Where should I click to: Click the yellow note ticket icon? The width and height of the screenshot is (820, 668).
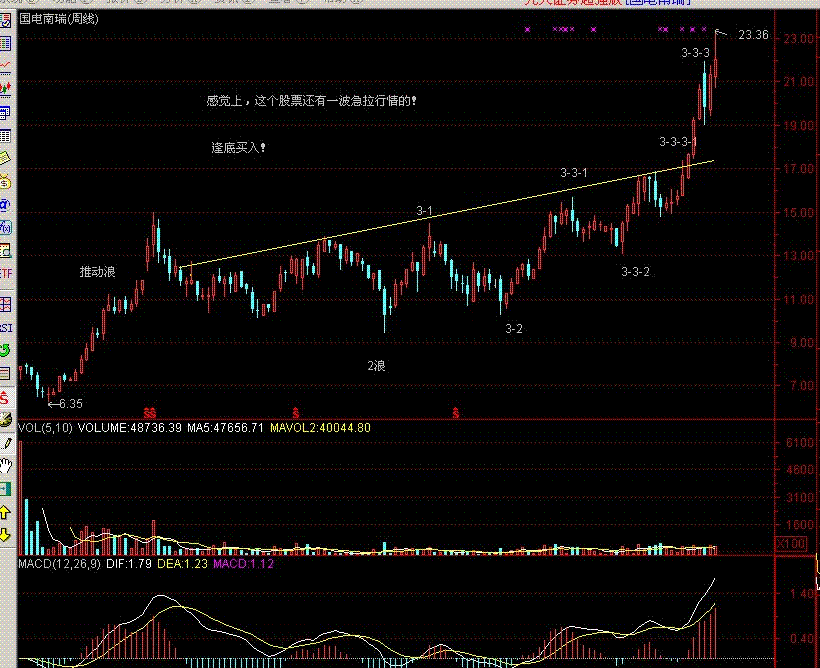pyautogui.click(x=5, y=158)
